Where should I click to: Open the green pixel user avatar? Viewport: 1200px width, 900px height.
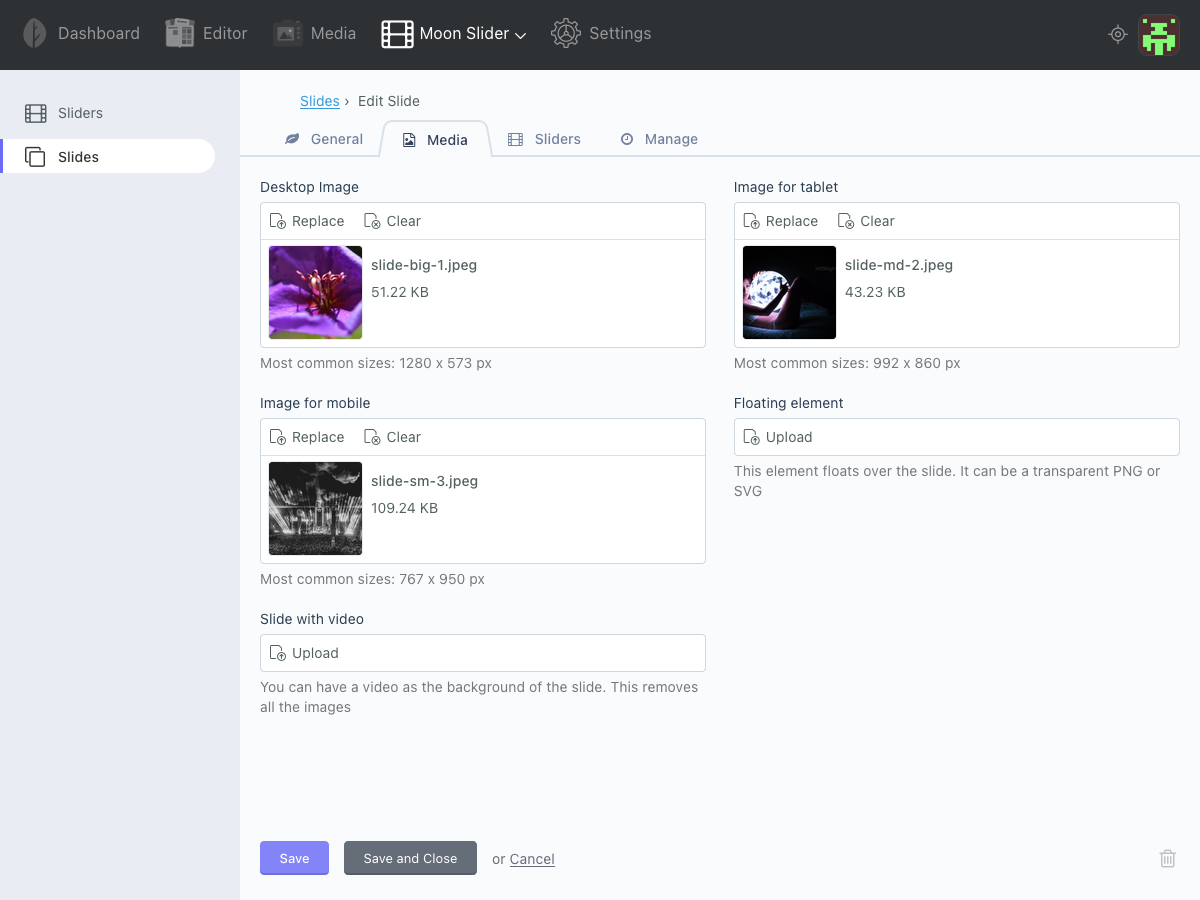coord(1159,35)
